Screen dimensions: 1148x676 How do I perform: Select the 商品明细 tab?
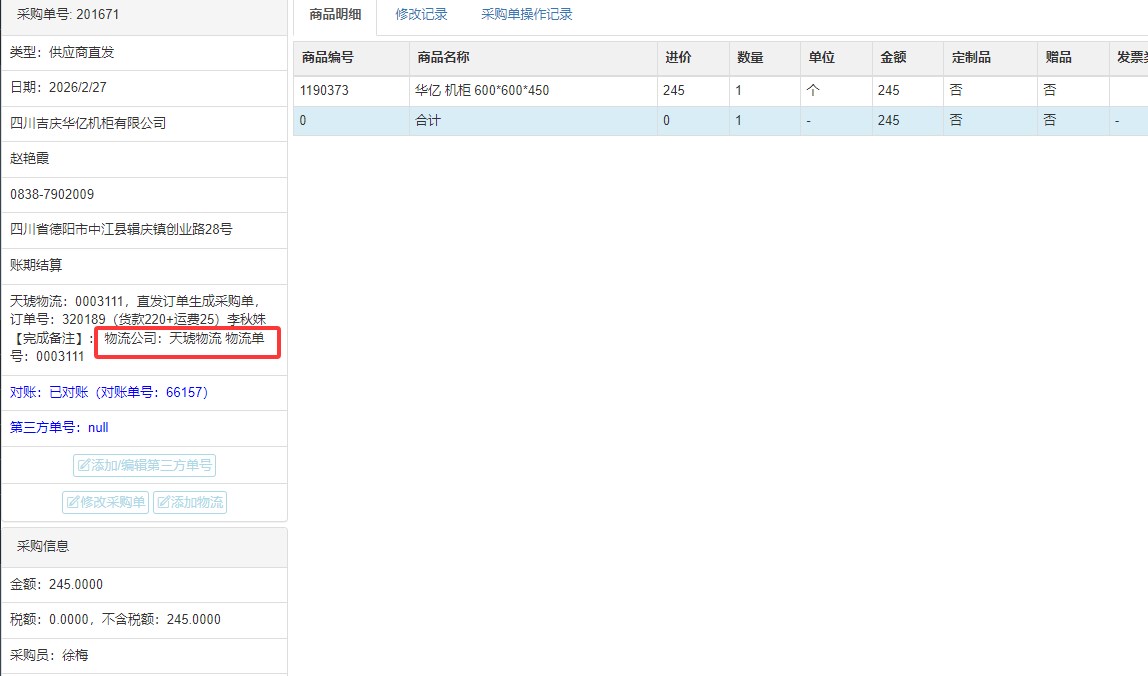point(335,15)
